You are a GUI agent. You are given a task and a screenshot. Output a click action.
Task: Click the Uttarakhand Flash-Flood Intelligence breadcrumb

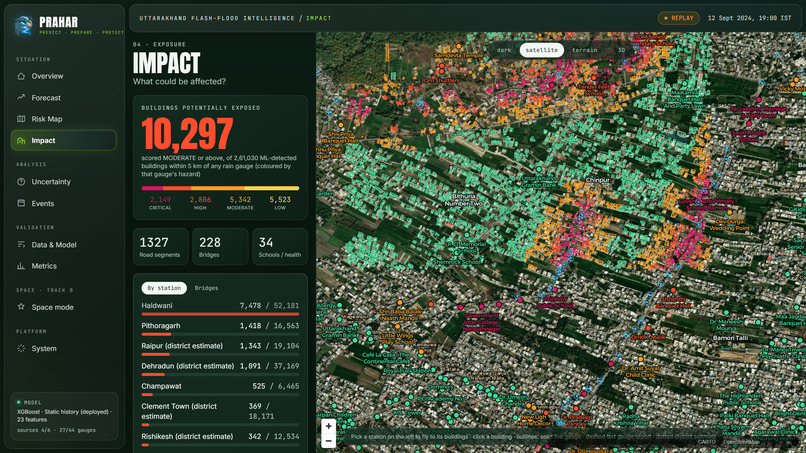[217, 18]
